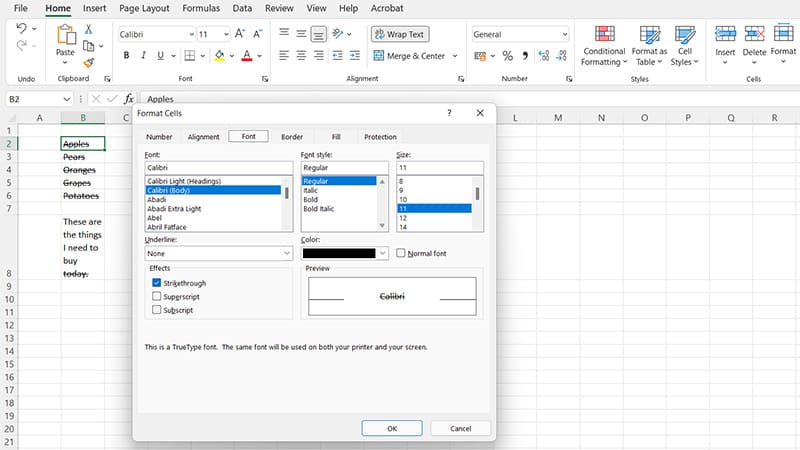Cut selection with the scissors icon
This screenshot has height=450, width=800.
[x=89, y=30]
